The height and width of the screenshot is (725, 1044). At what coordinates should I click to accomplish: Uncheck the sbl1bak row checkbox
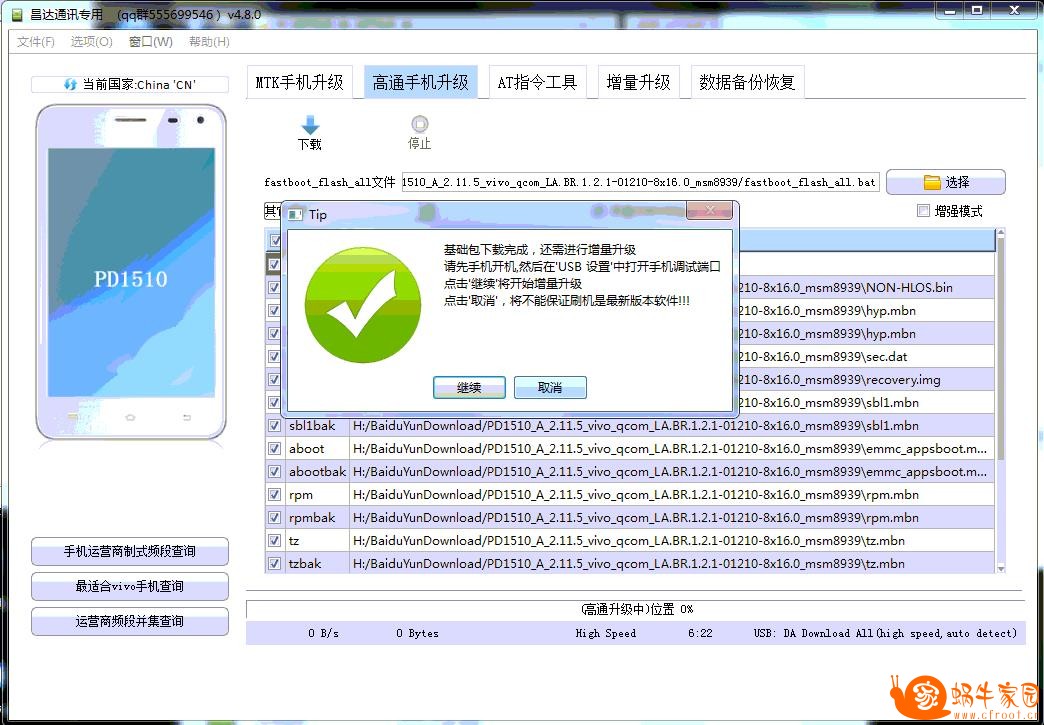point(274,425)
